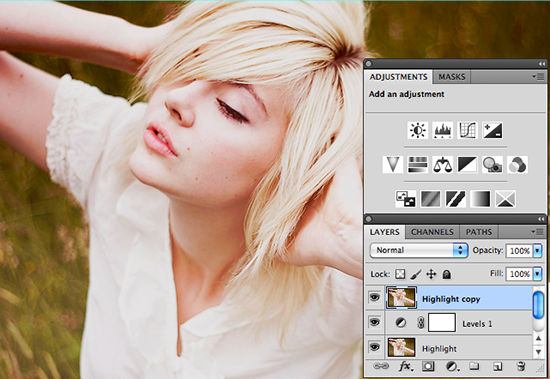
Task: Add a Gradient Map adjustment
Action: [x=480, y=199]
